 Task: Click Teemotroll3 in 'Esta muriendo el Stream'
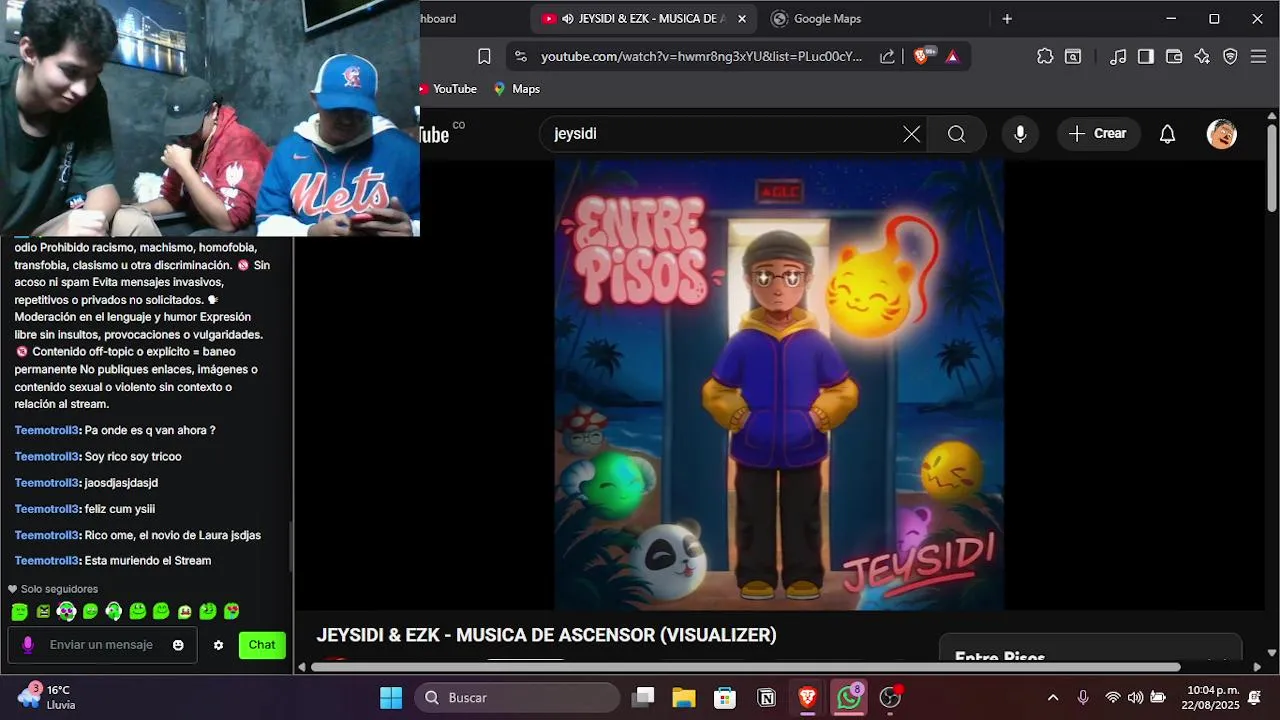pos(46,561)
